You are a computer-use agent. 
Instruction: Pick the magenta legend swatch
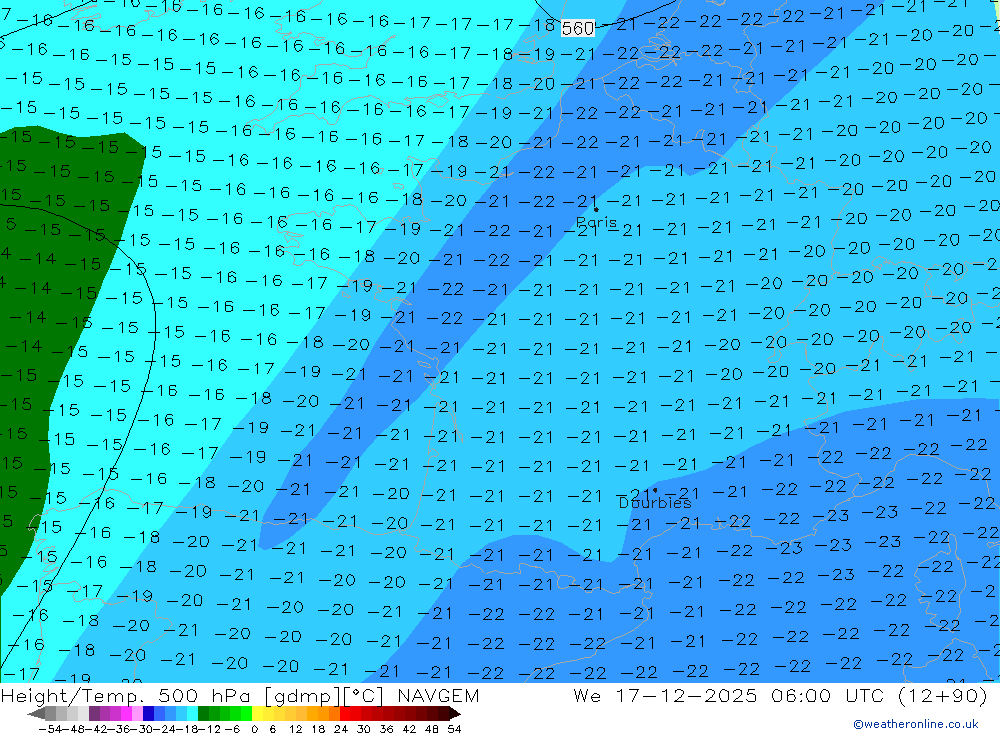[x=126, y=714]
